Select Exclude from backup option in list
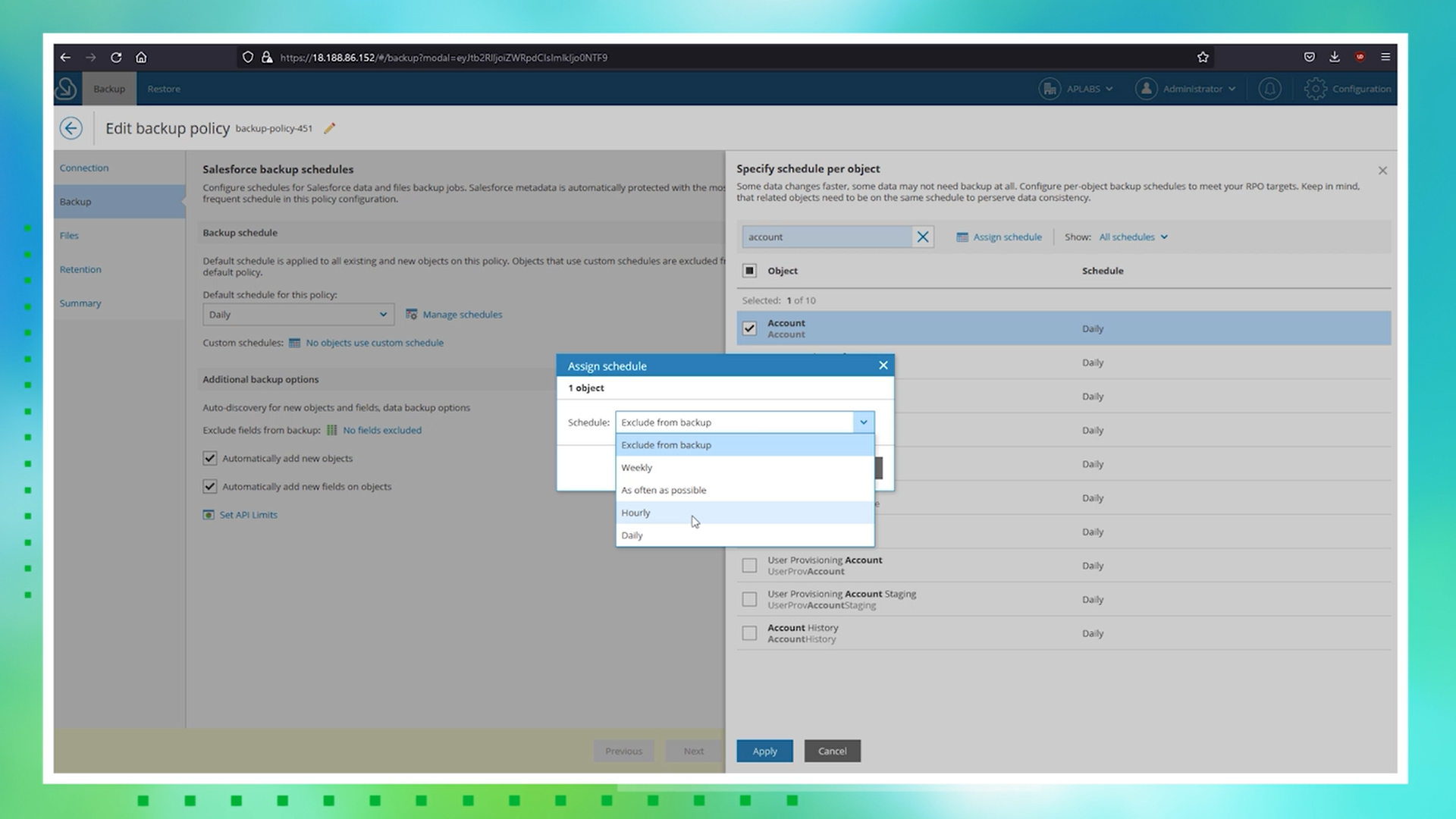 point(745,445)
